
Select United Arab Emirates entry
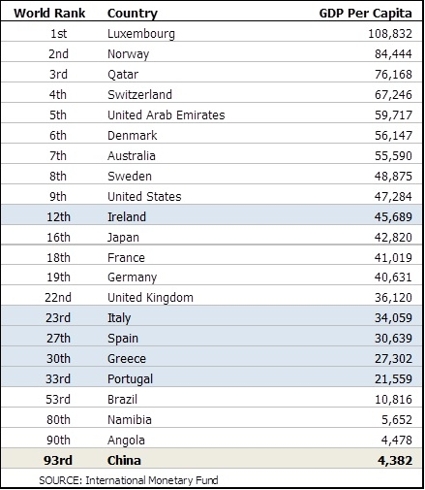[166, 115]
